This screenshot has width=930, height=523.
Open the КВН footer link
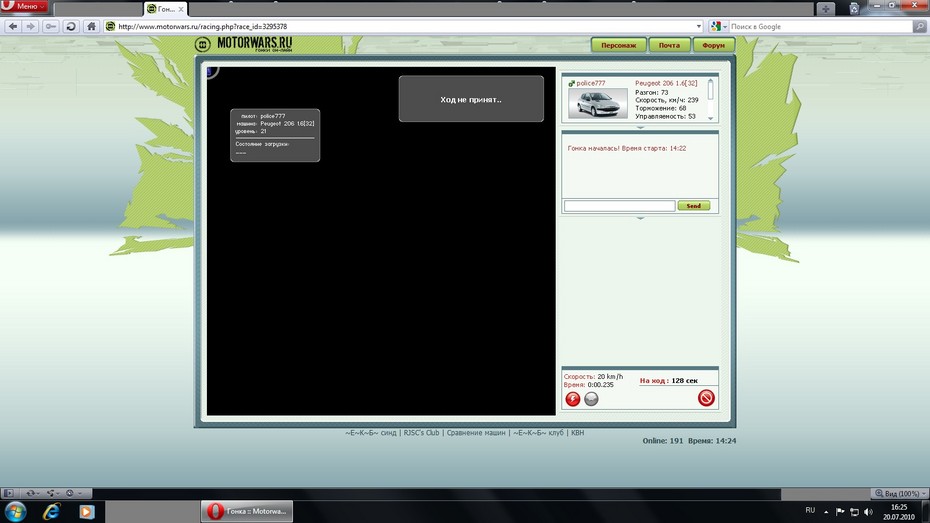pyautogui.click(x=578, y=433)
